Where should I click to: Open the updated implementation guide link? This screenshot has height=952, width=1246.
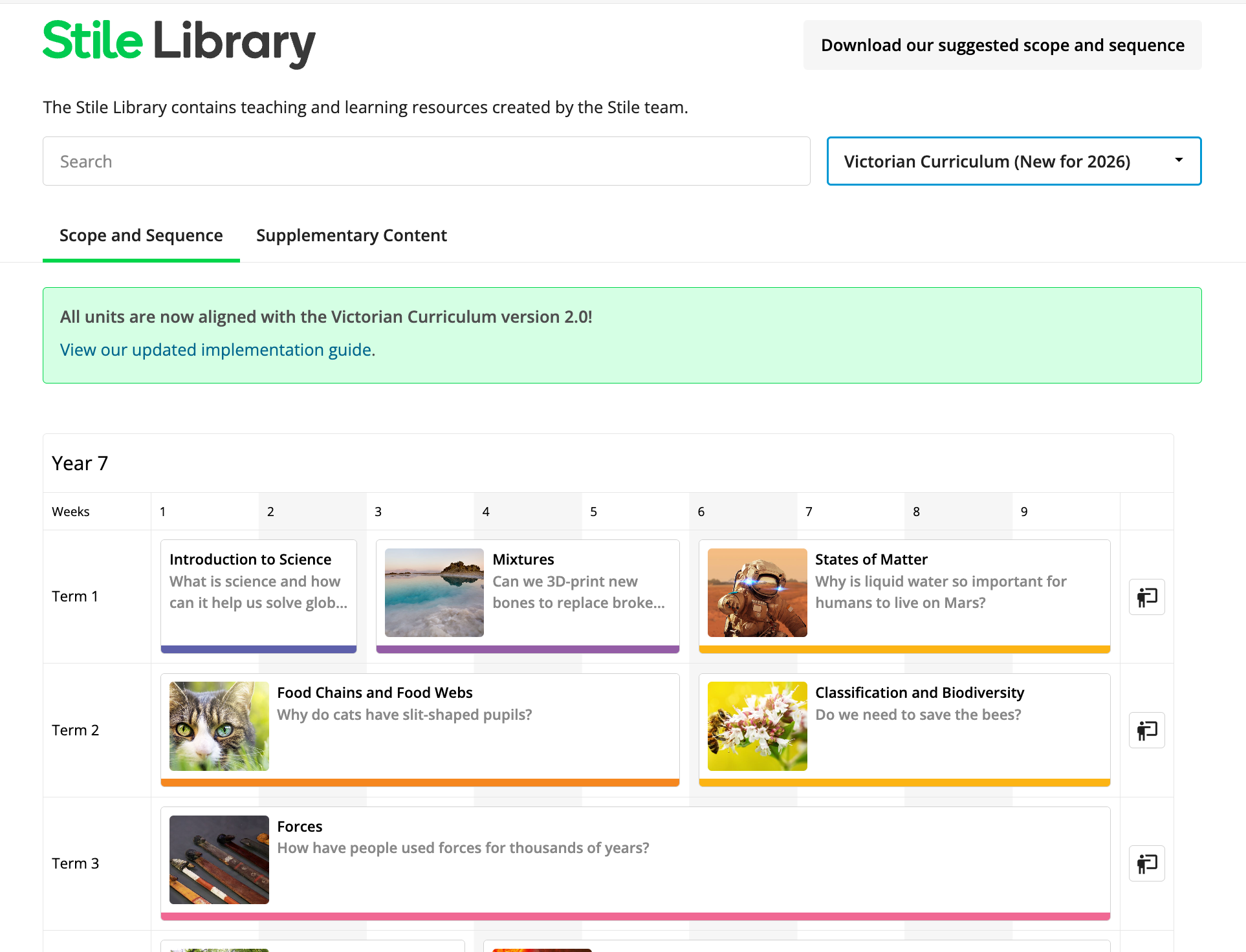pos(217,350)
